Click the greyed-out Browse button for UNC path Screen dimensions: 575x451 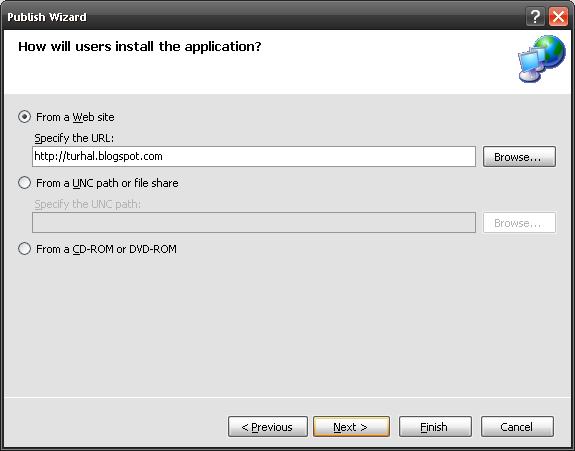[519, 223]
